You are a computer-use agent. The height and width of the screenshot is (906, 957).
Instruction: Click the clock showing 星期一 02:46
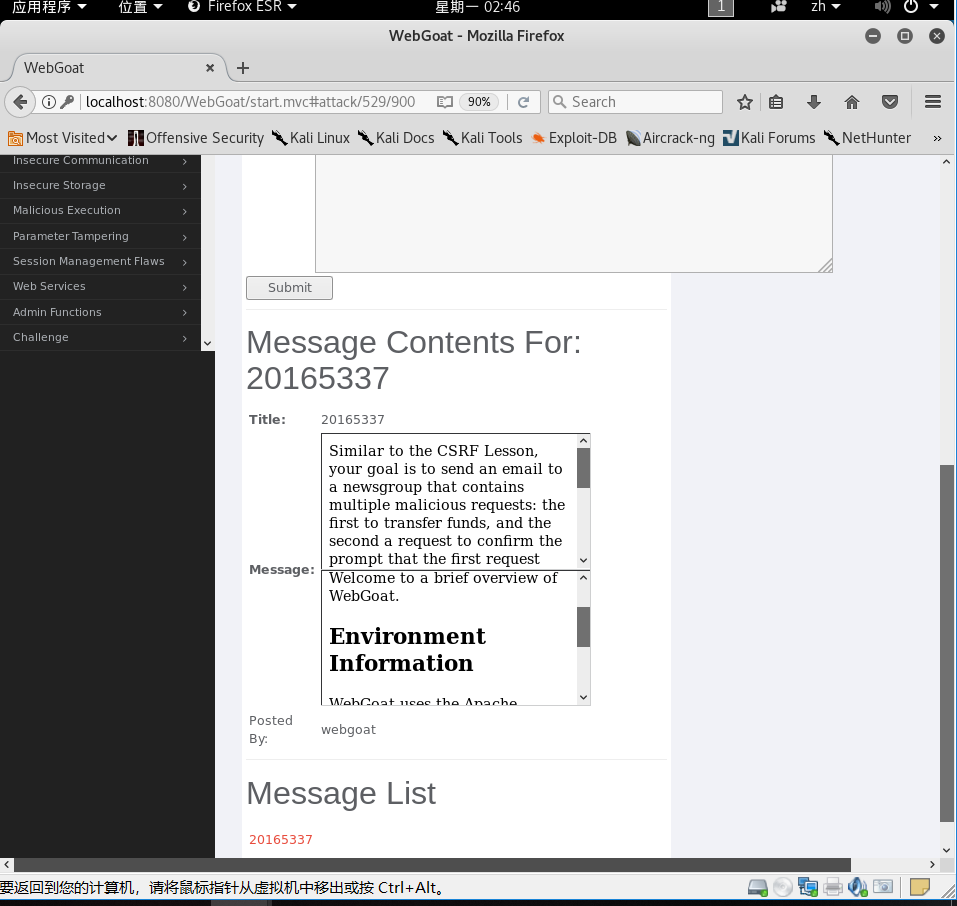click(x=477, y=7)
